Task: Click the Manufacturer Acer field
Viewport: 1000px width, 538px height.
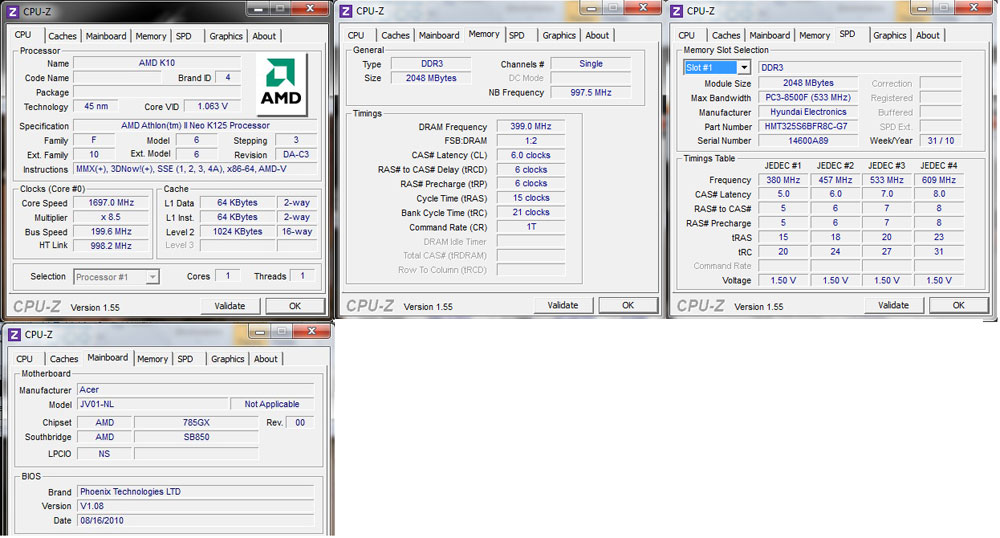Action: 196,389
